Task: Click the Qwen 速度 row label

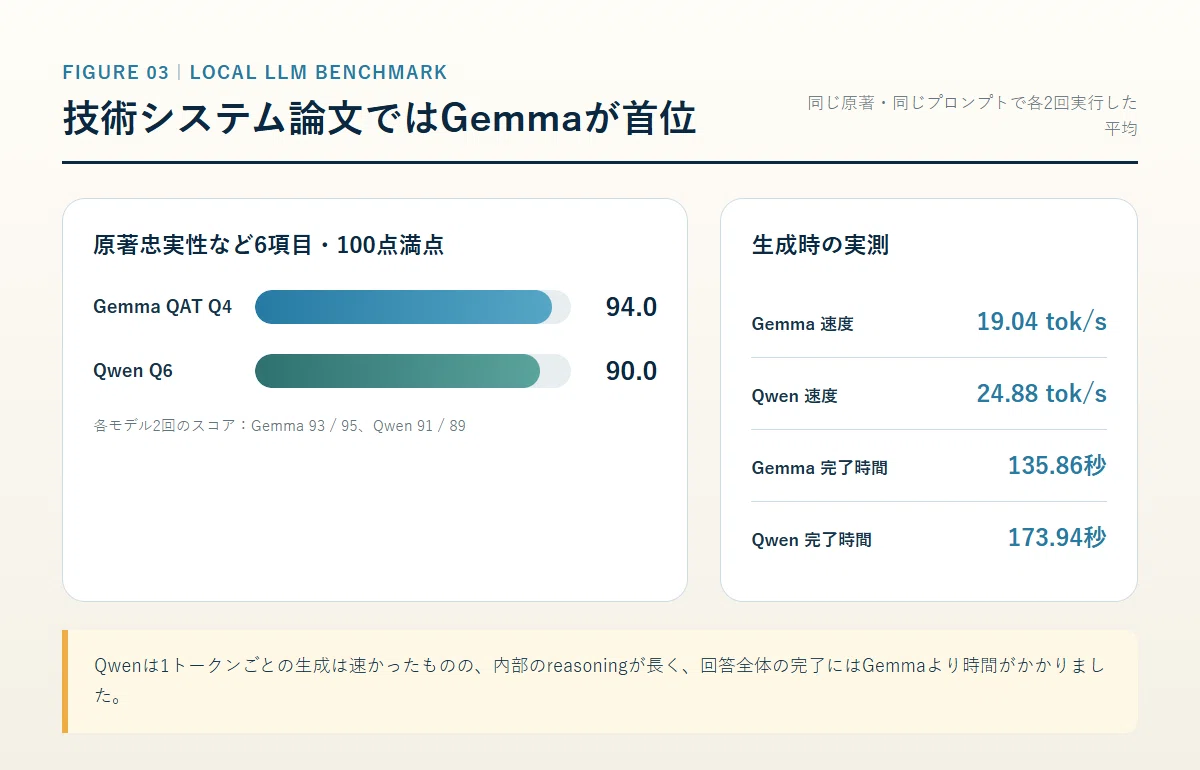Action: (794, 396)
